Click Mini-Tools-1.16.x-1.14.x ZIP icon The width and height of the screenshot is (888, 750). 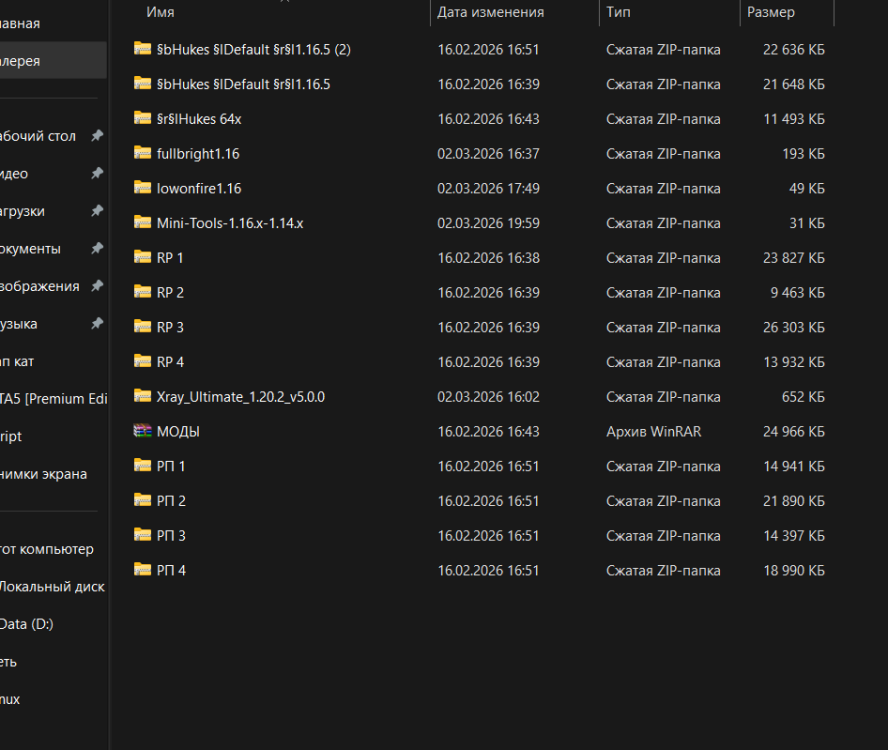click(142, 222)
